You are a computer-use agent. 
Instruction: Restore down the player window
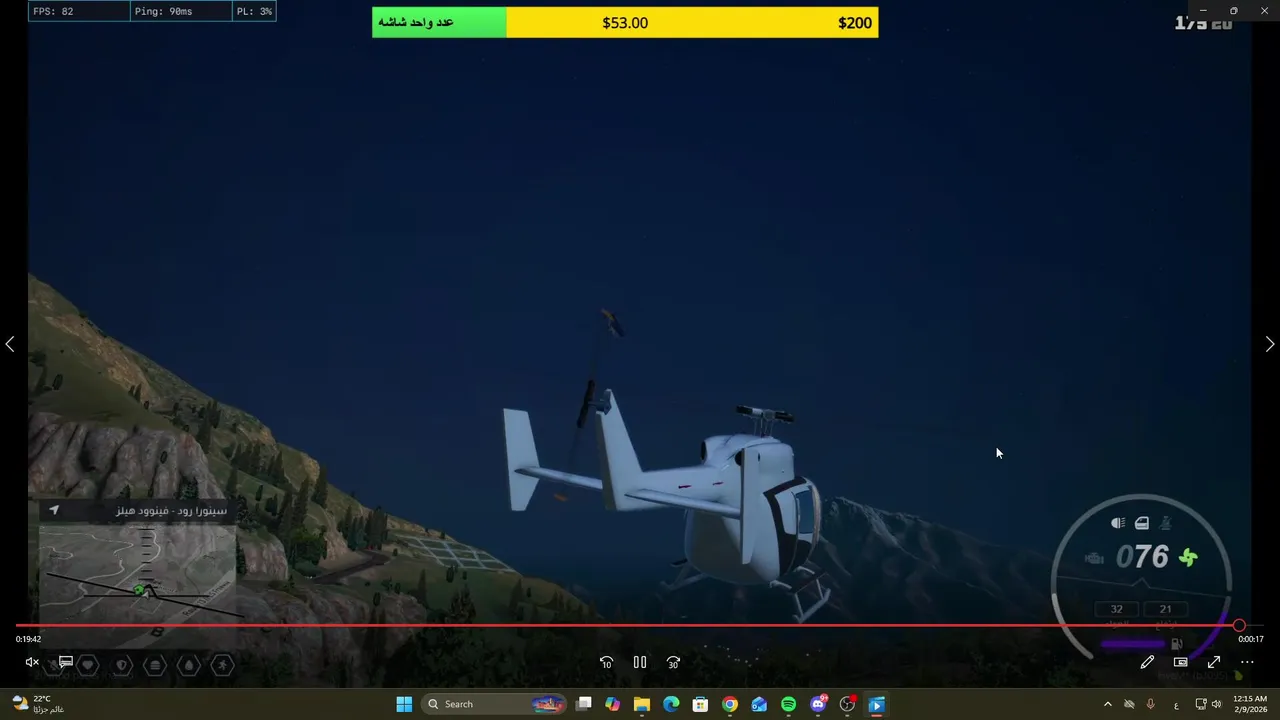coord(1233,11)
